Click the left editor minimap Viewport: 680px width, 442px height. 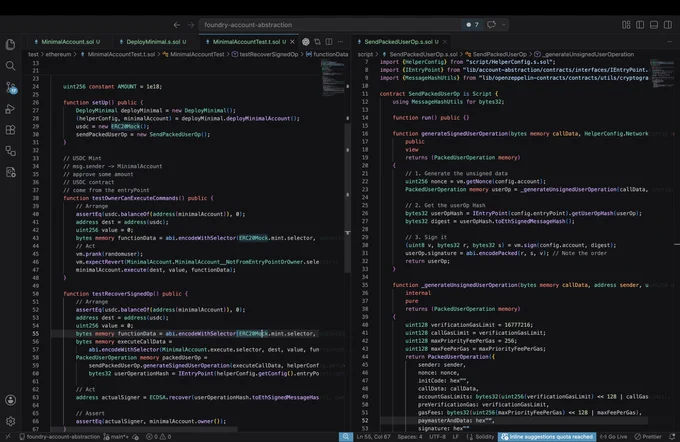pos(333,77)
